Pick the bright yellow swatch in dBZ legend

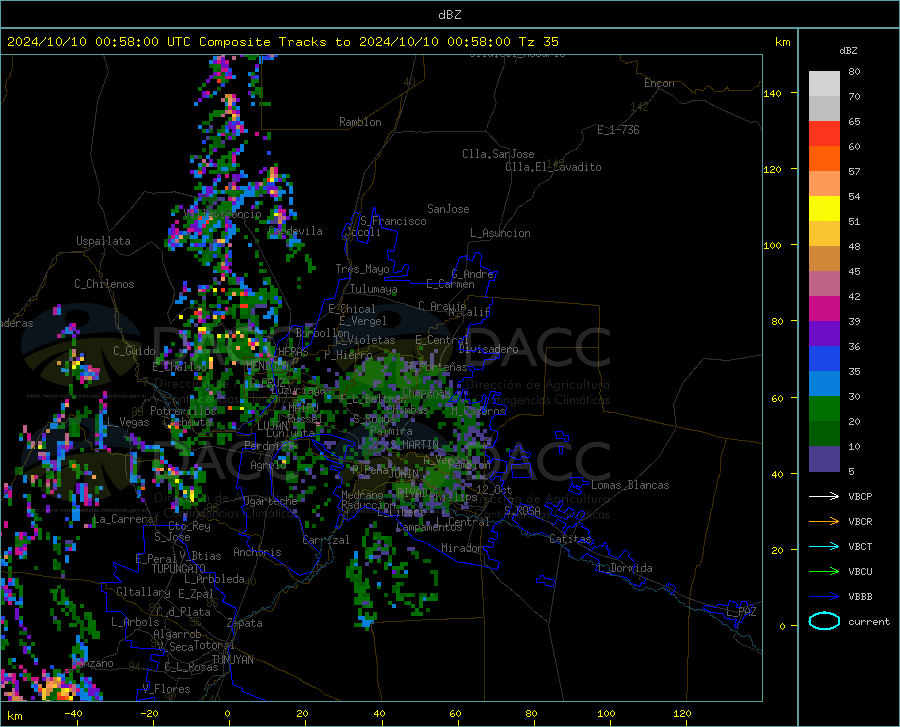pyautogui.click(x=824, y=209)
